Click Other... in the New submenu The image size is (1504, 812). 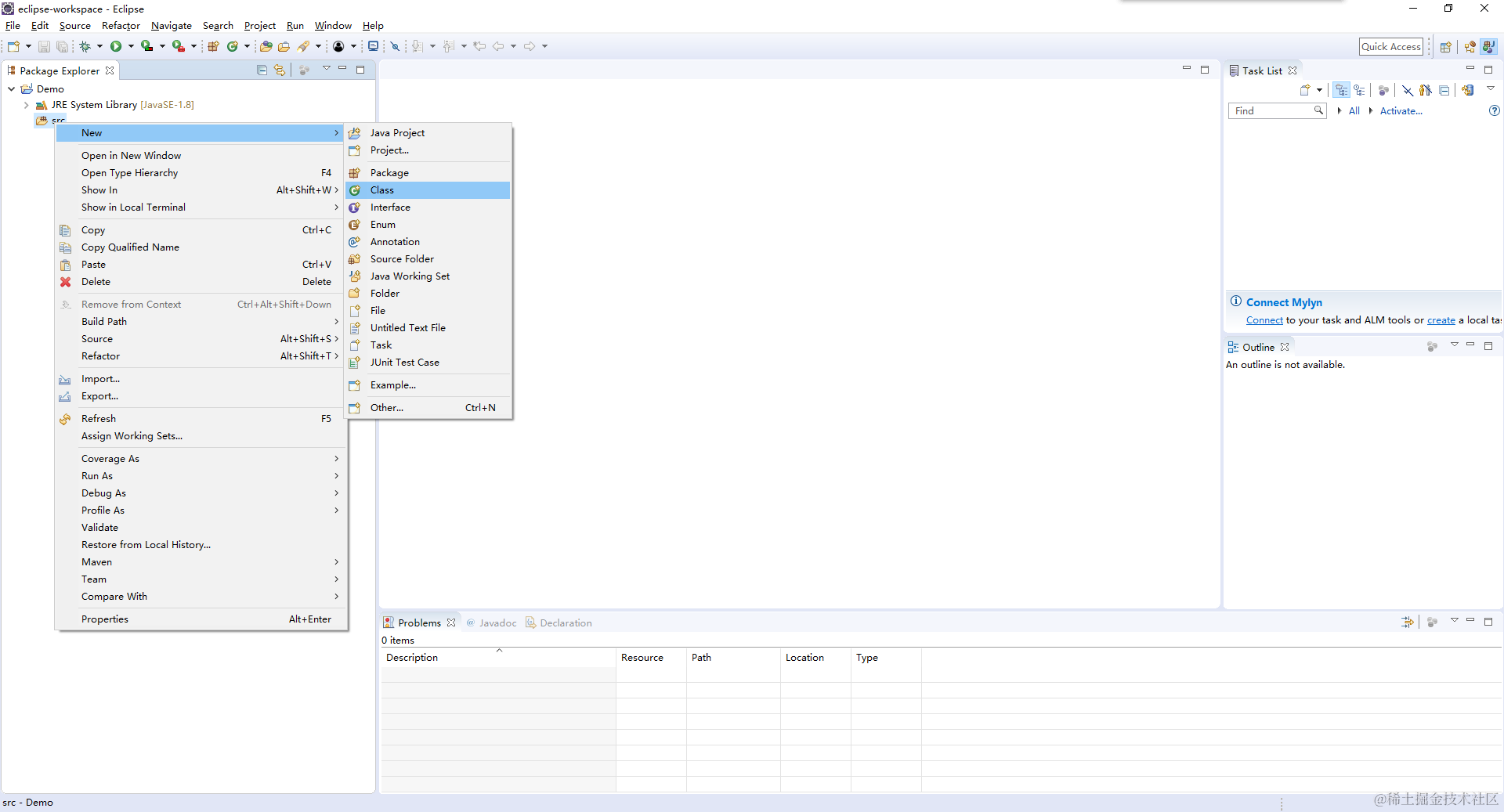[x=428, y=408]
